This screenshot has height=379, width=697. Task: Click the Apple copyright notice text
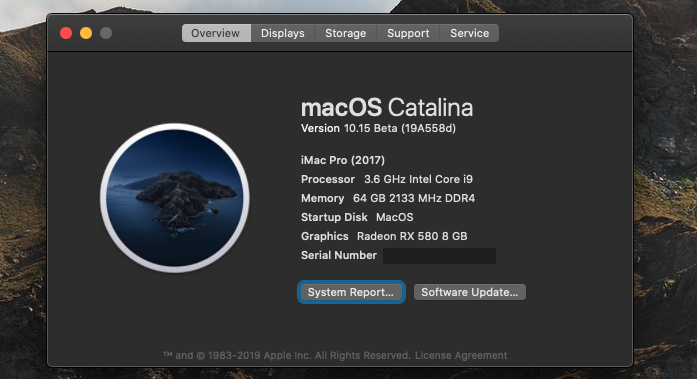coord(287,355)
